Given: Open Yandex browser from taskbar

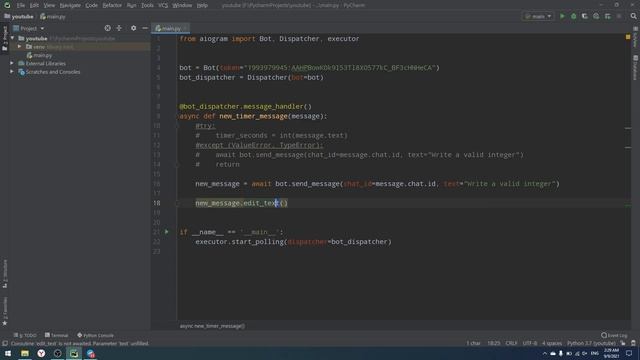Looking at the screenshot, I should (x=41, y=353).
